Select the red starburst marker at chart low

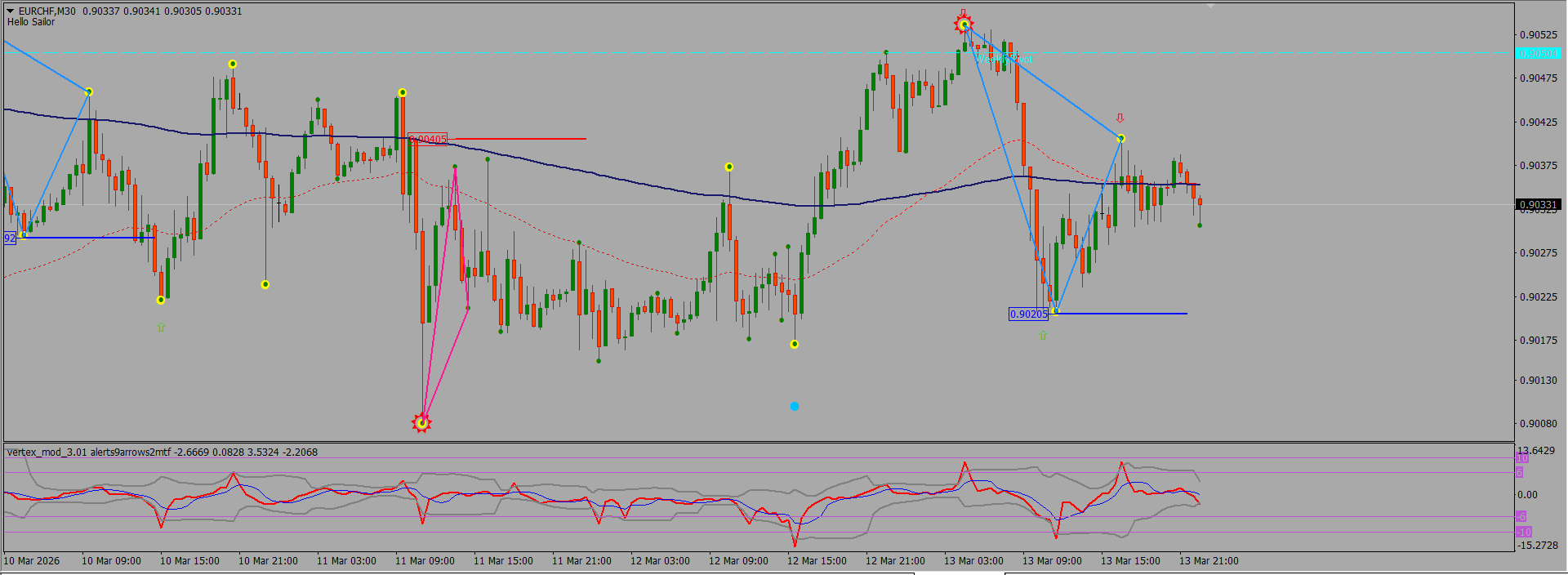[x=421, y=422]
